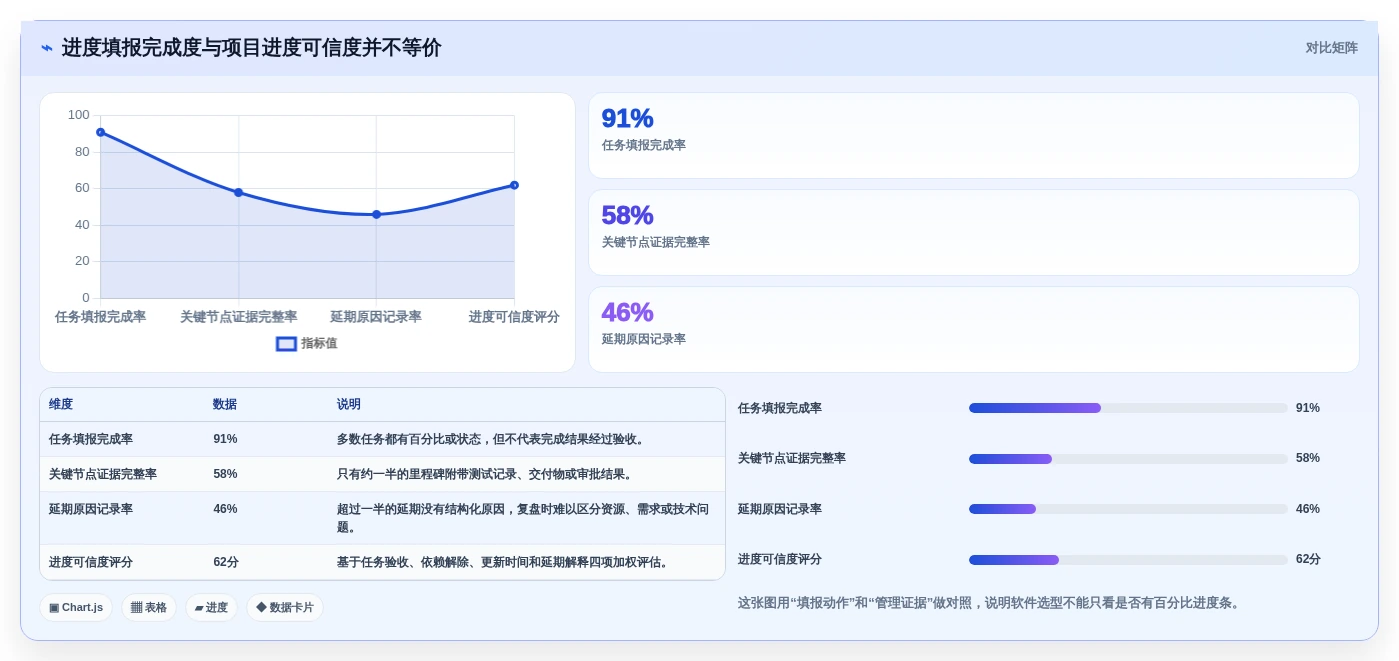Viewport: 1399px width, 661px height.
Task: Click table cell 关键节点证据完整率 in 维度 column
Action: (x=103, y=474)
